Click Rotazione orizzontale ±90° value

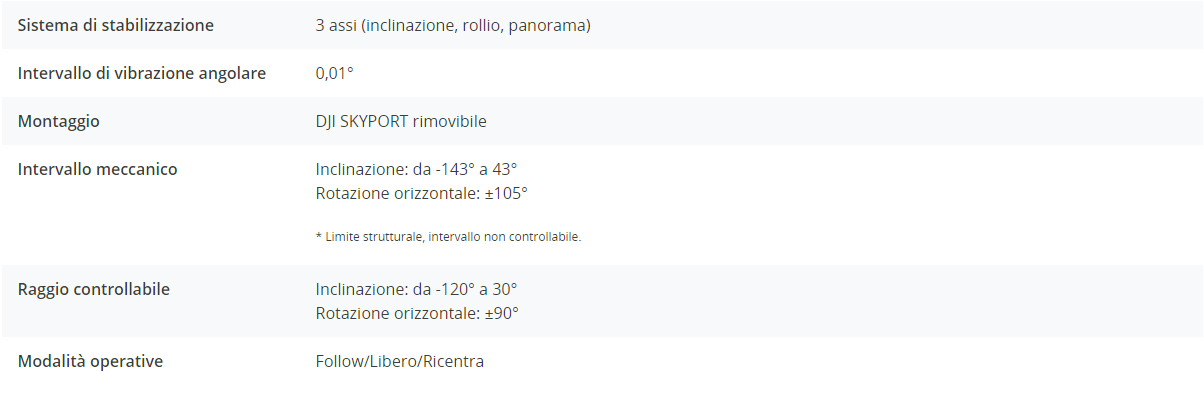tap(417, 312)
